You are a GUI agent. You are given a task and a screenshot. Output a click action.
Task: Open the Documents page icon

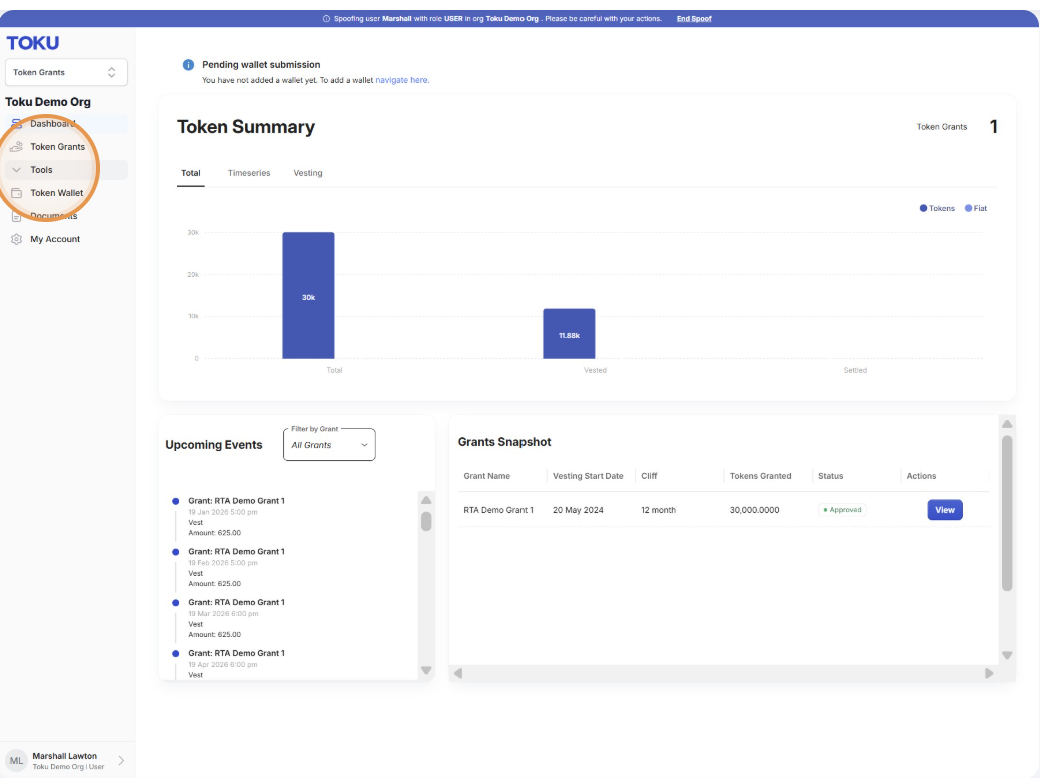click(x=17, y=216)
